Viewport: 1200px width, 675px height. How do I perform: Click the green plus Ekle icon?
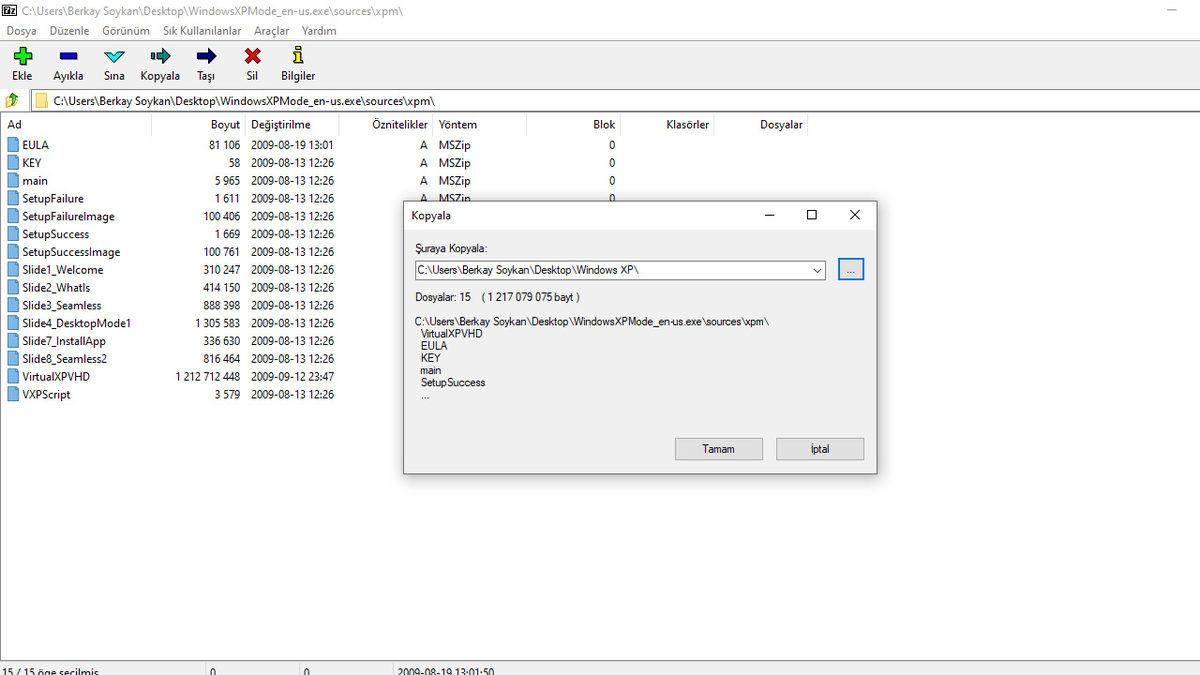(x=22, y=57)
